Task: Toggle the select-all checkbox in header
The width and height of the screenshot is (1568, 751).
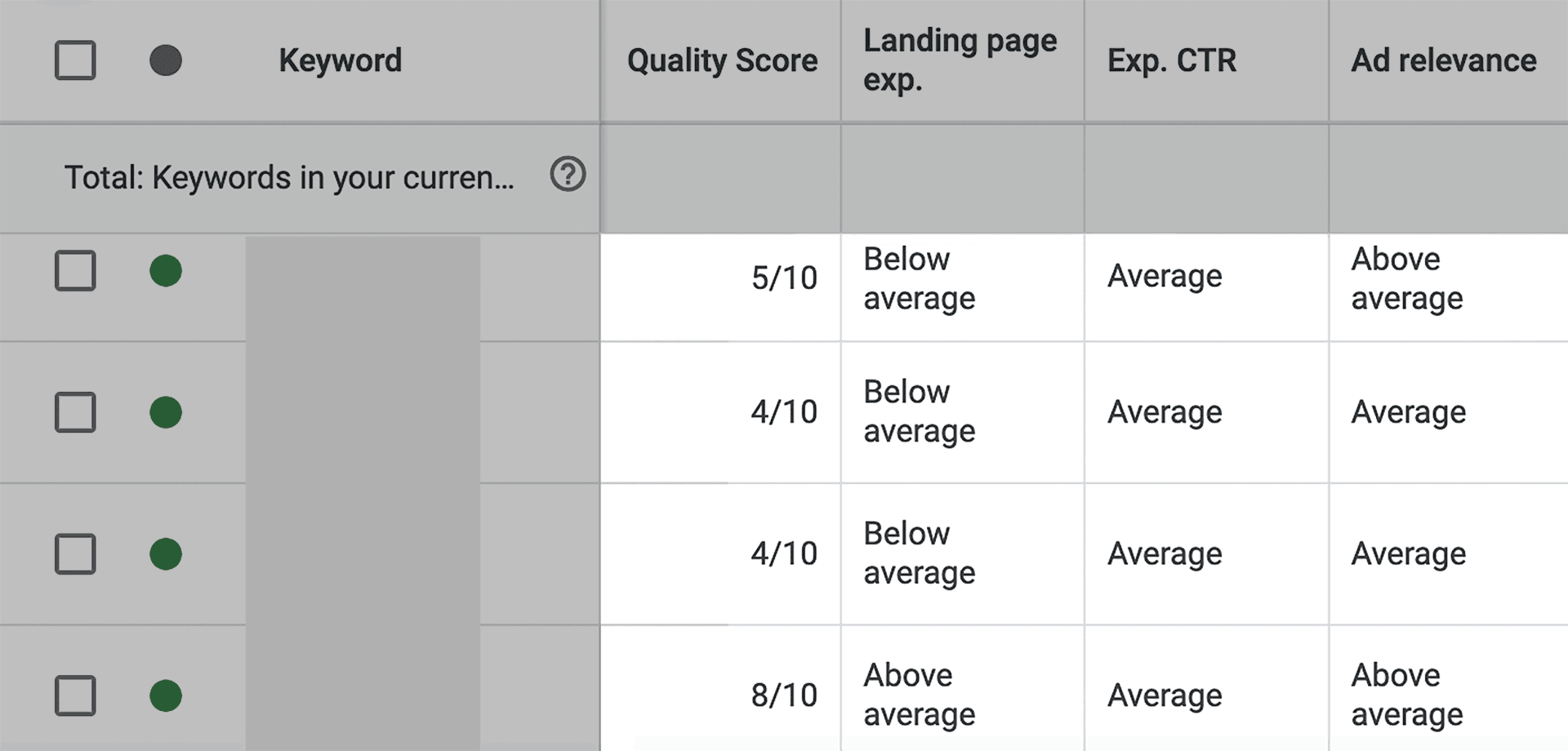Action: point(75,60)
